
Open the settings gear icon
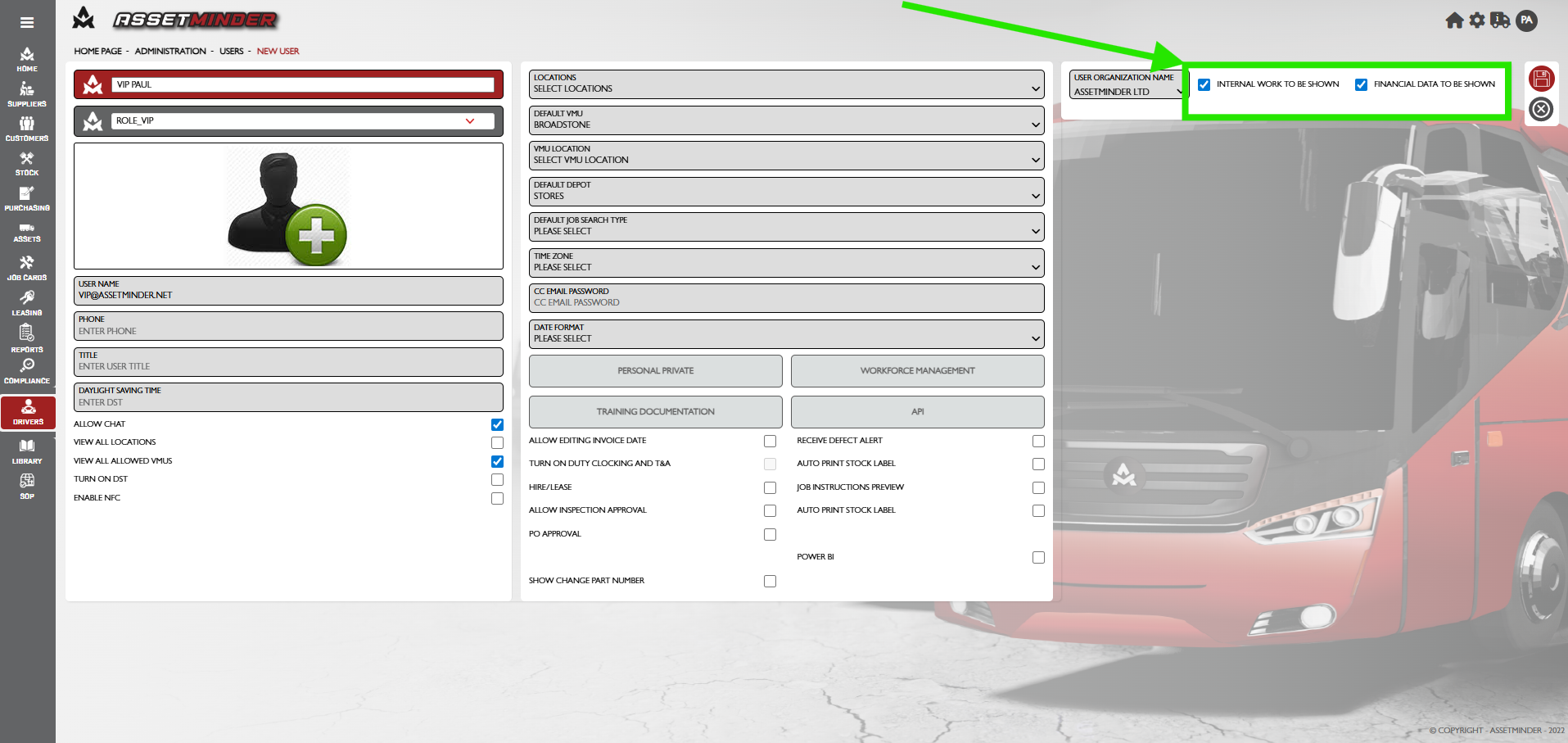[1477, 20]
